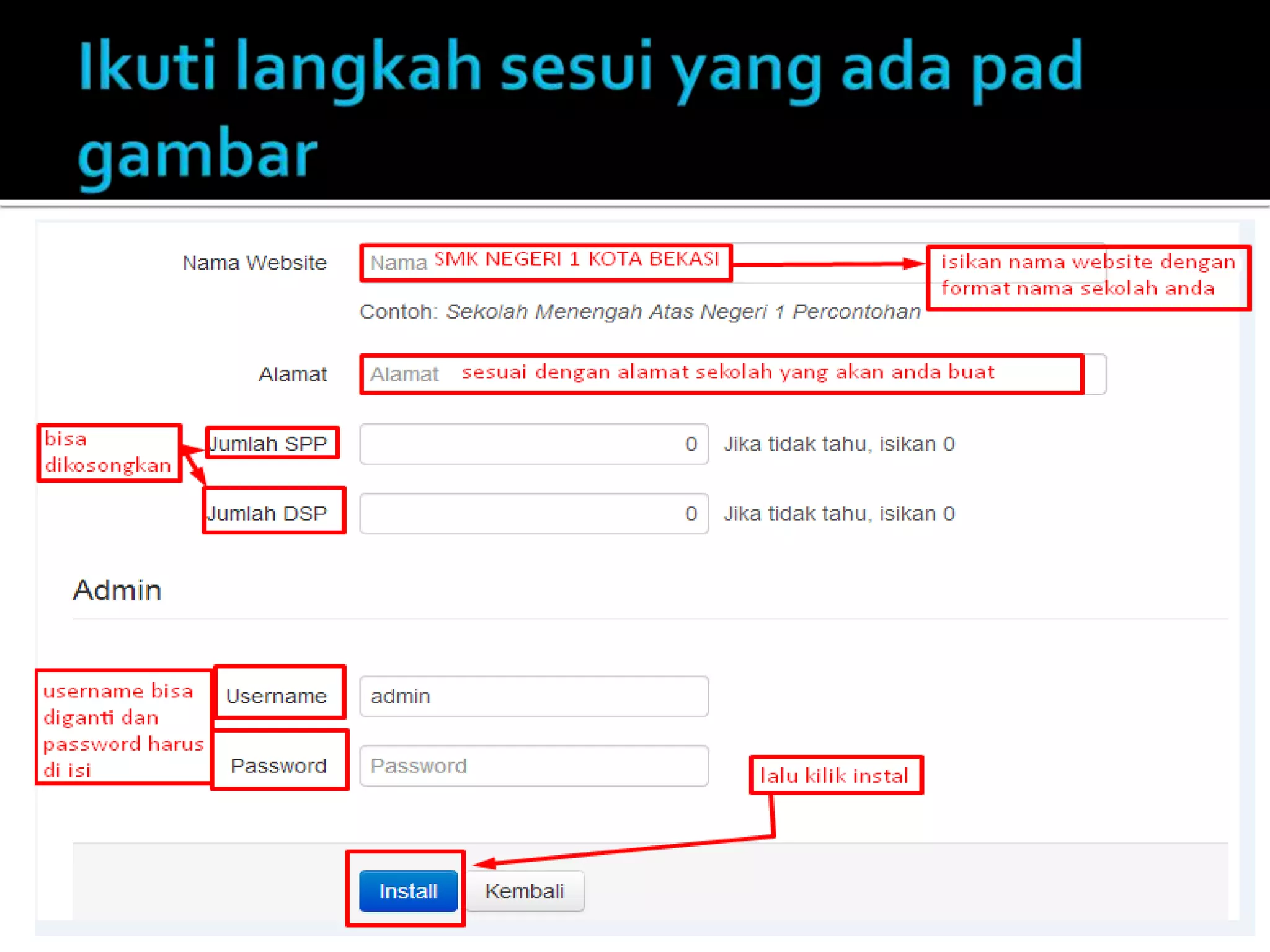Click the Username label
1270x952 pixels.
(x=276, y=696)
